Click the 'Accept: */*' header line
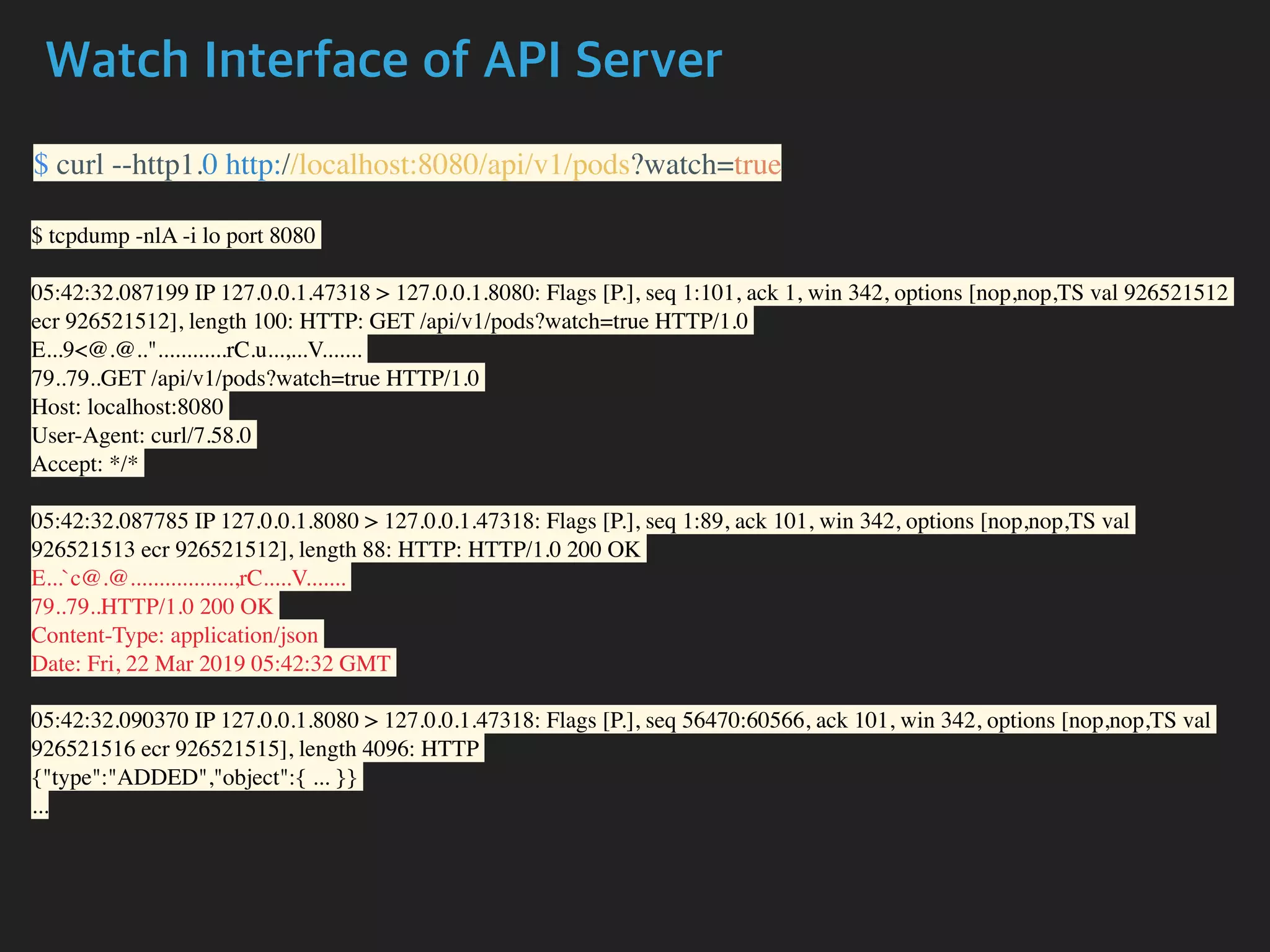 pyautogui.click(x=85, y=464)
